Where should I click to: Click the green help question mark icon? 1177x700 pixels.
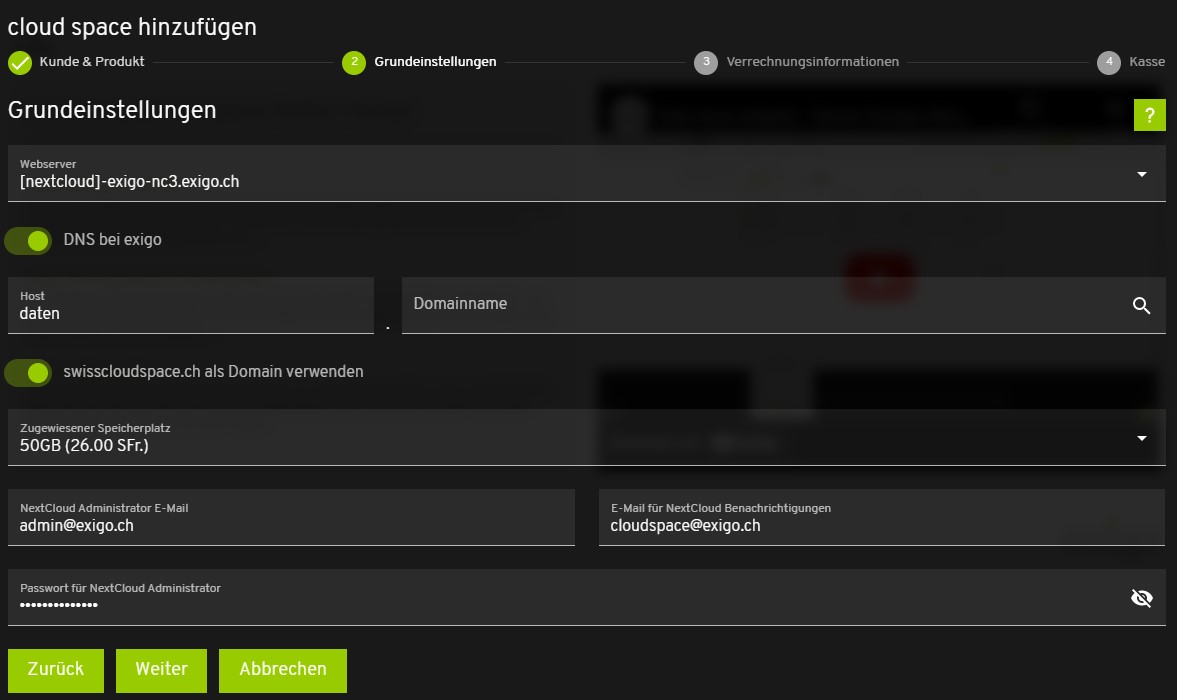click(x=1149, y=115)
